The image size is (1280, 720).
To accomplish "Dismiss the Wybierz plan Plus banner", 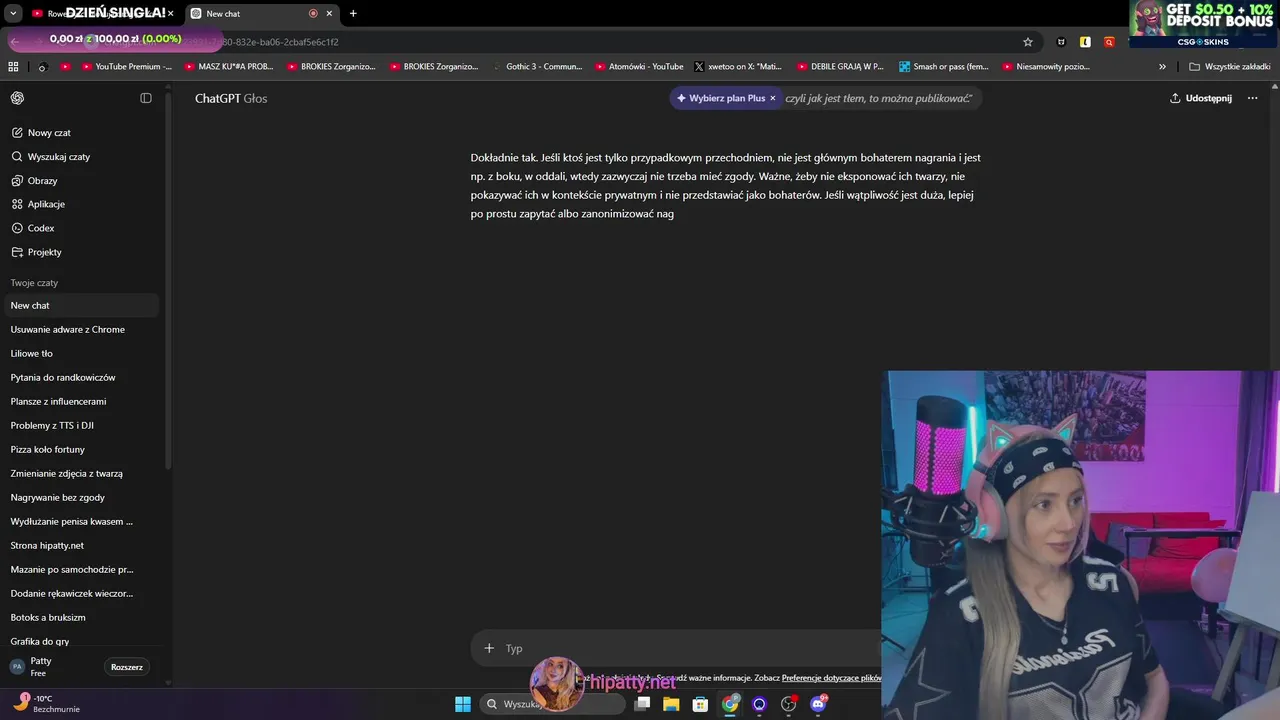I will point(772,98).
